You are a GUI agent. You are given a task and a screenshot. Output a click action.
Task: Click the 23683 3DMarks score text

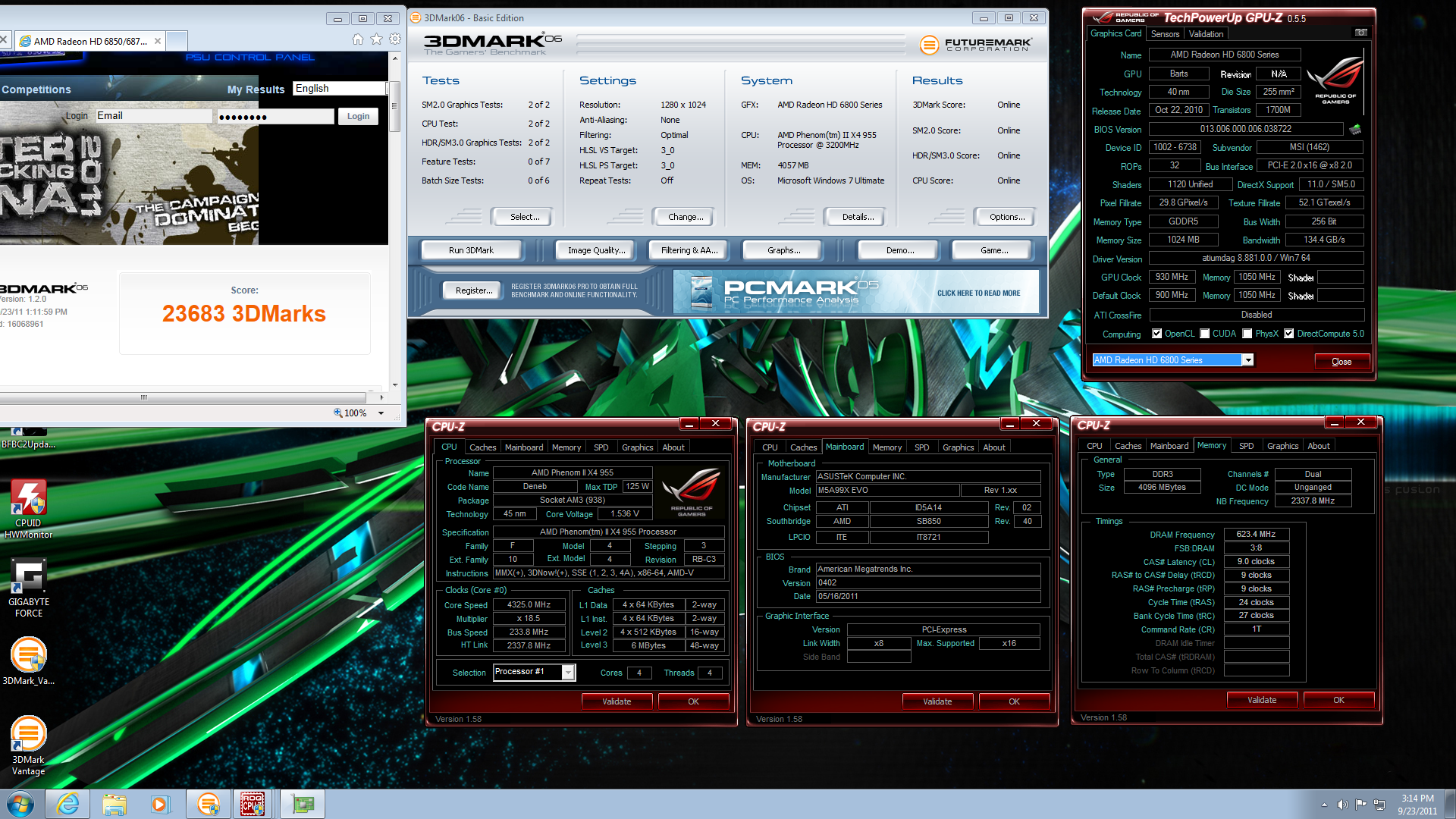tap(243, 314)
